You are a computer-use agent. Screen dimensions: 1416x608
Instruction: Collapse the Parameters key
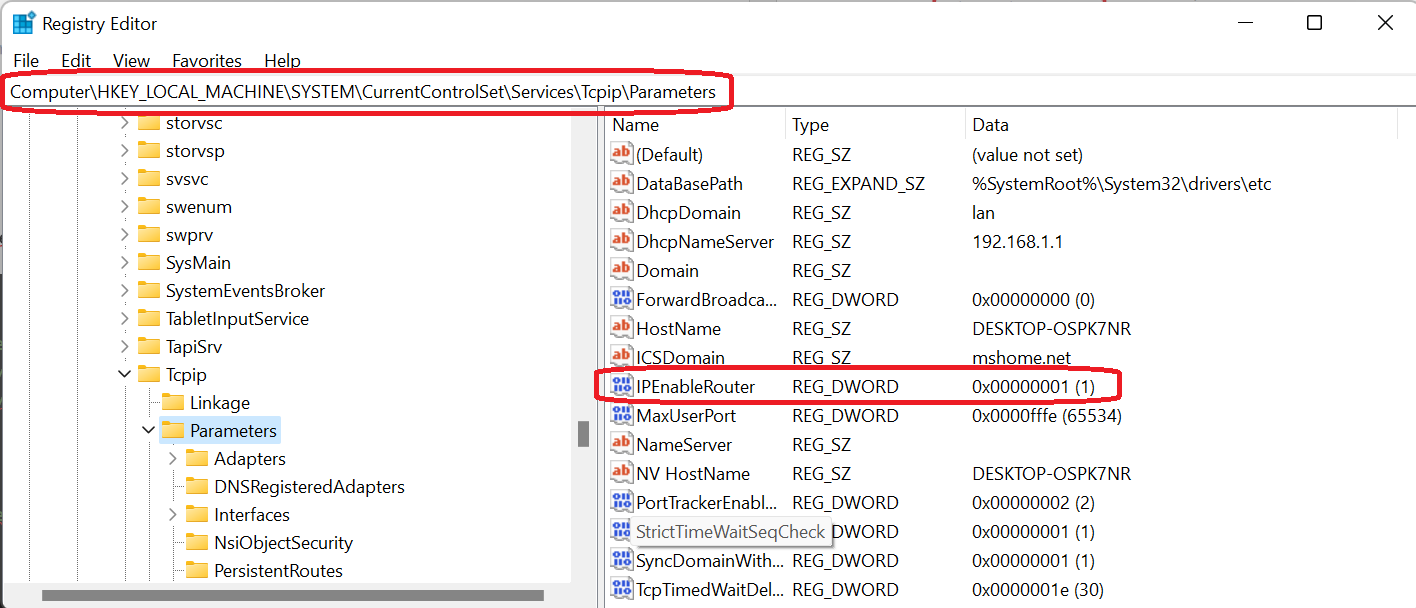tap(148, 431)
